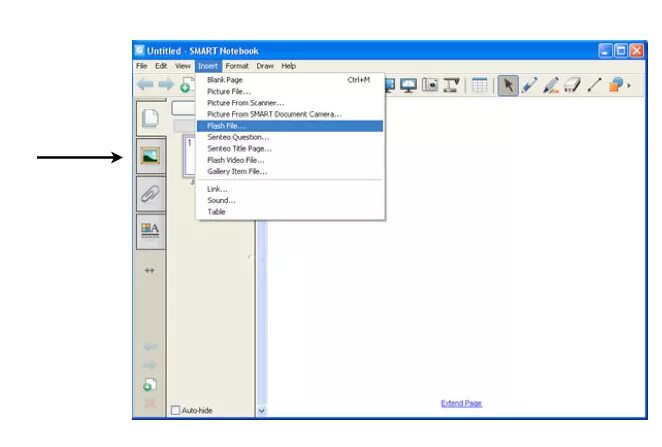
Task: Choose Picture From SMART Document Camera...
Action: (290, 114)
